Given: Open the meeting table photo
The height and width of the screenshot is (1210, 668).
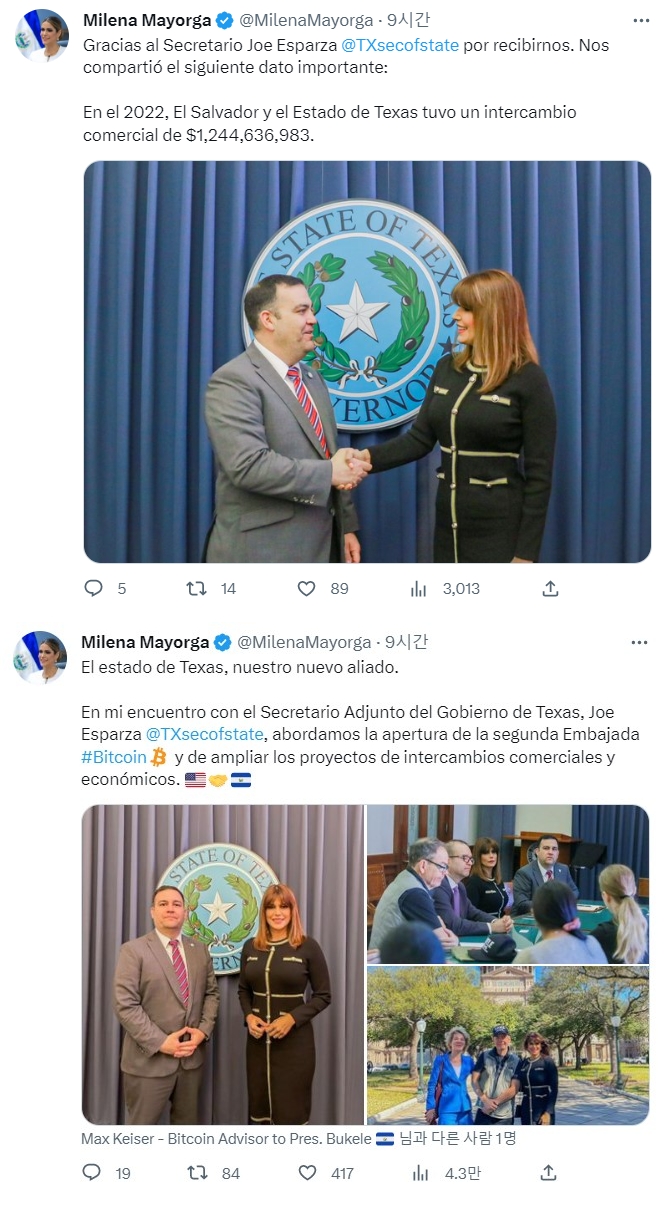Looking at the screenshot, I should coord(508,884).
